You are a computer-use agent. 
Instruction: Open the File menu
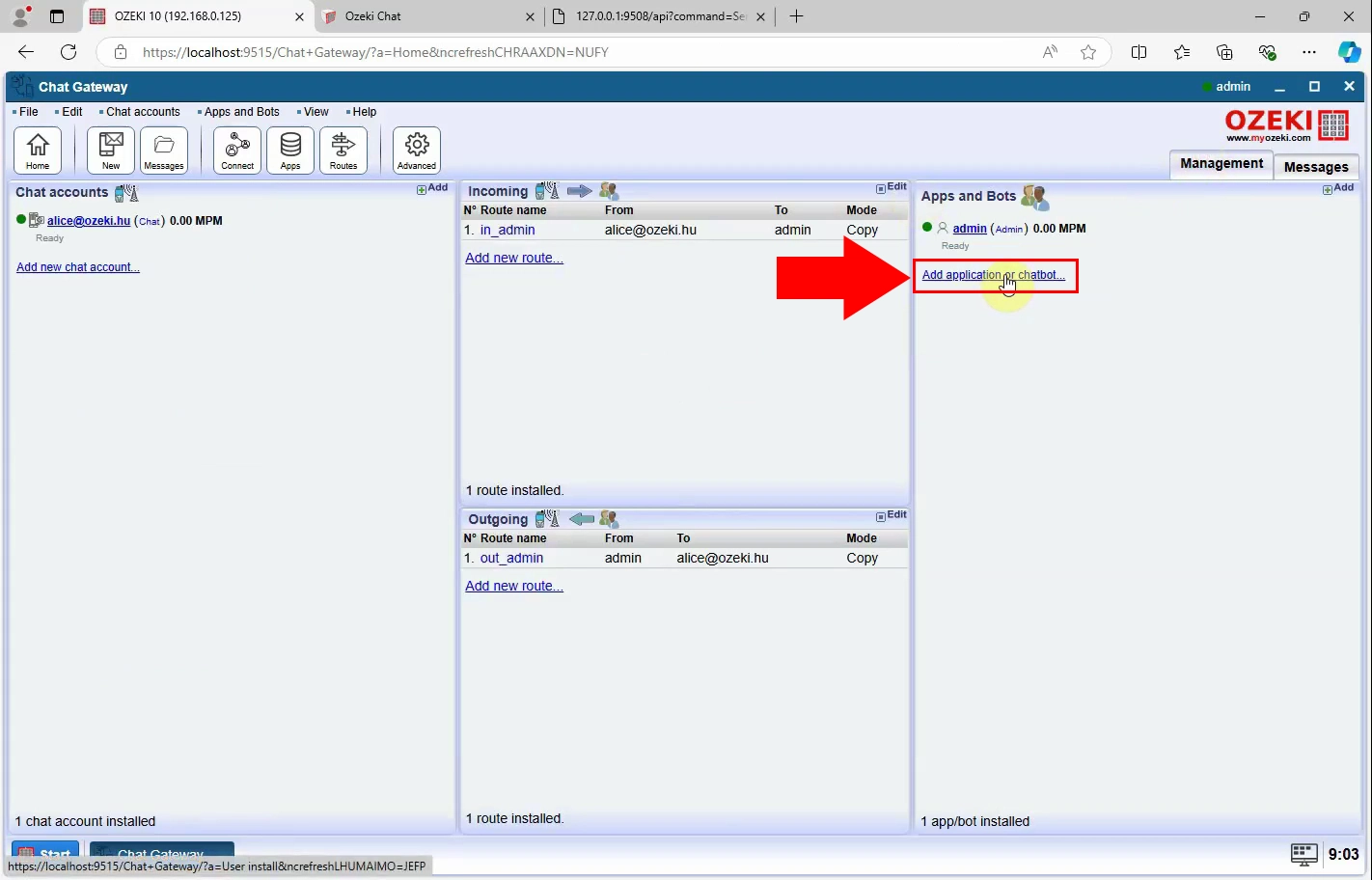[x=29, y=112]
